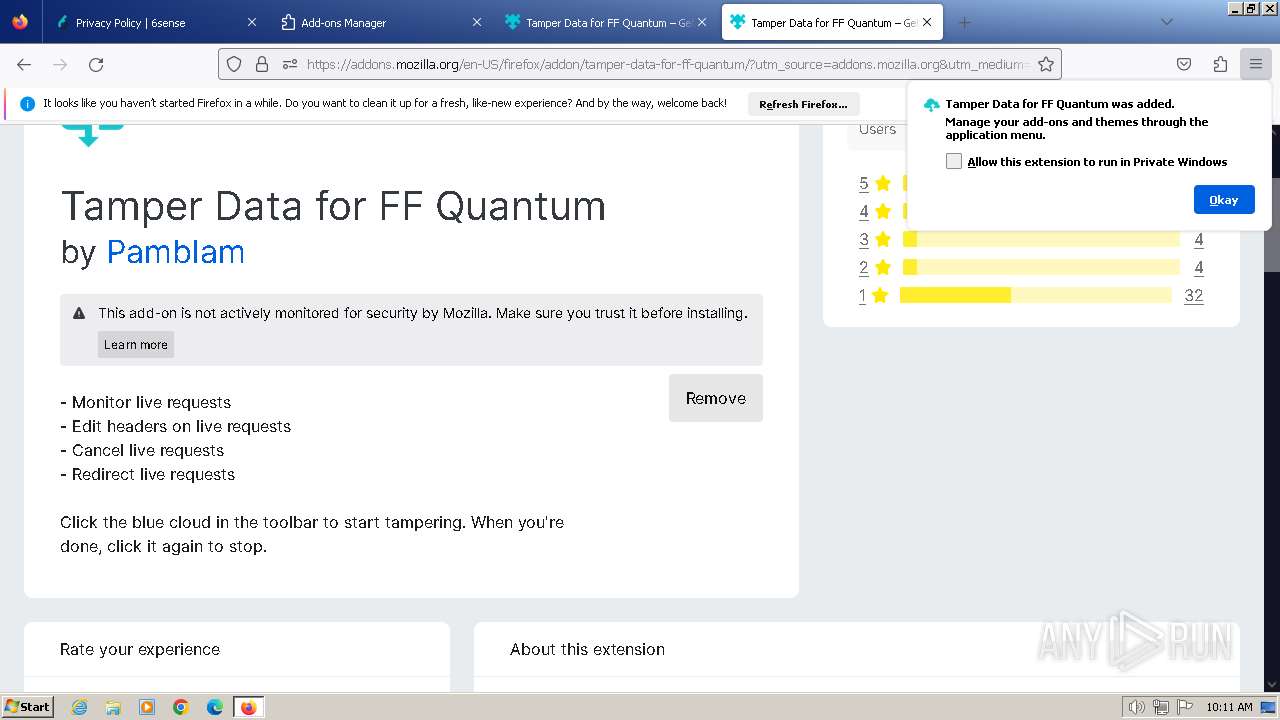Click Firefox taskbar button
The height and width of the screenshot is (720, 1280).
[248, 707]
